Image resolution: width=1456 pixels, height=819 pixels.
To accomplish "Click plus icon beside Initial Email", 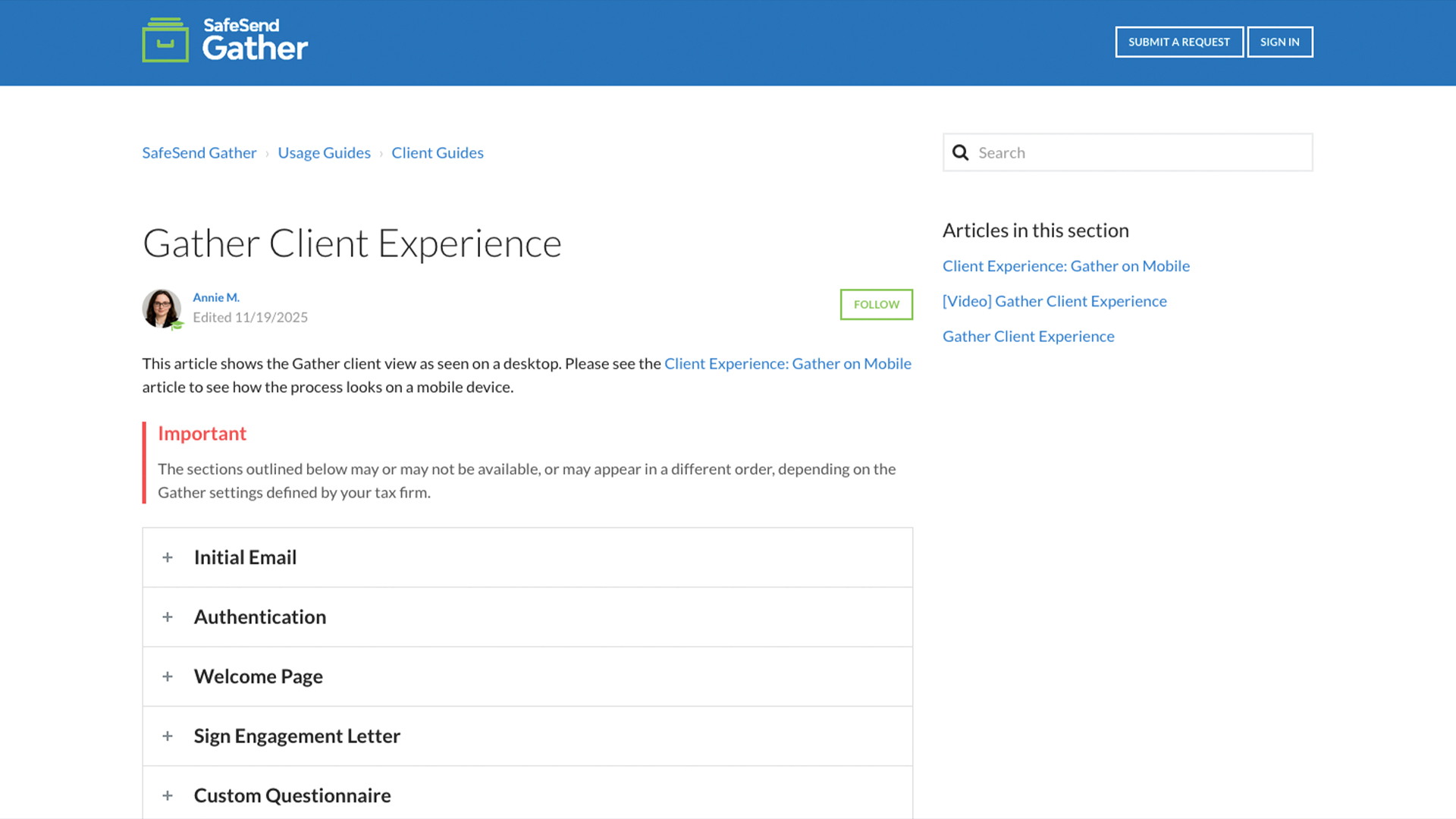I will (168, 557).
